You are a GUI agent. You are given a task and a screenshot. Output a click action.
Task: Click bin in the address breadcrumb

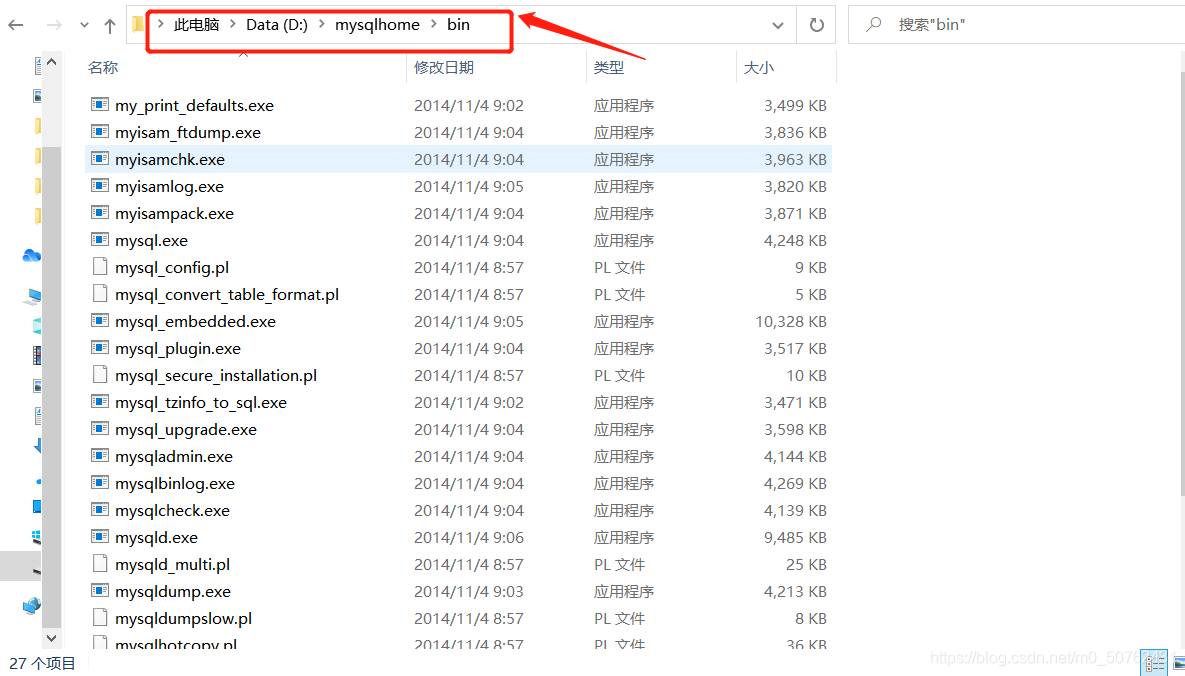click(x=458, y=25)
